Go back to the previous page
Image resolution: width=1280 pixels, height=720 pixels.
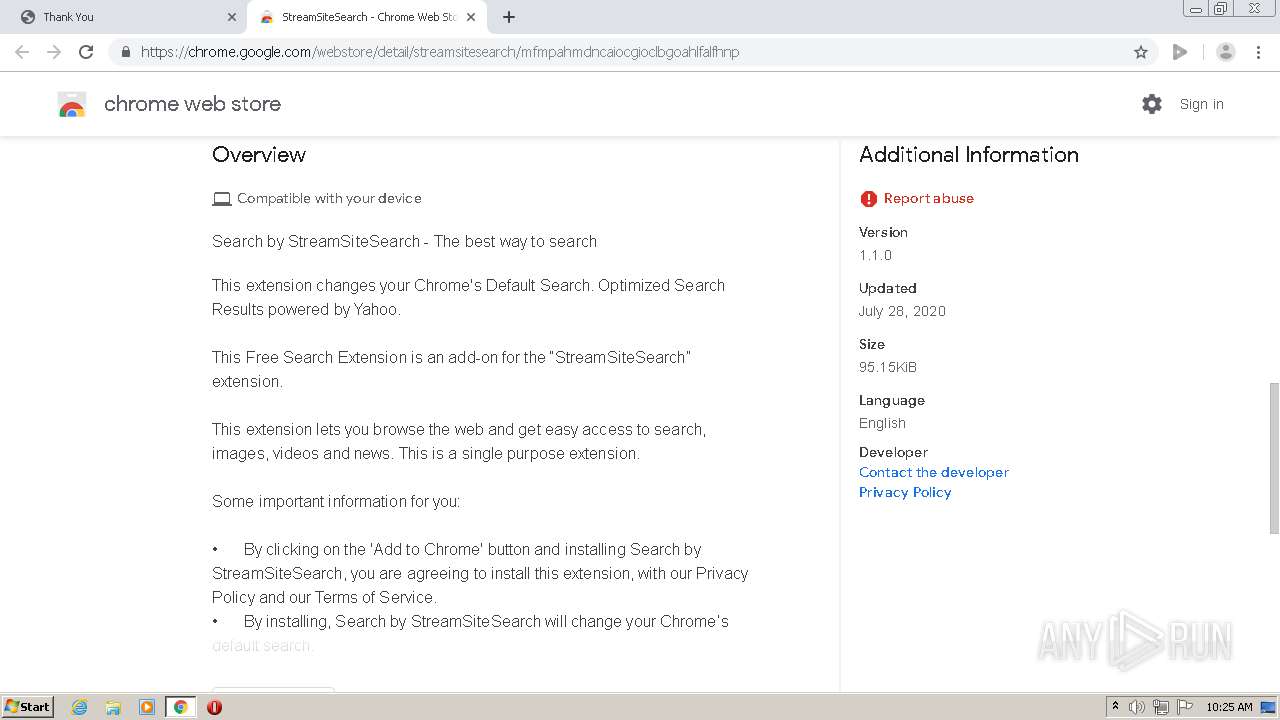click(22, 52)
